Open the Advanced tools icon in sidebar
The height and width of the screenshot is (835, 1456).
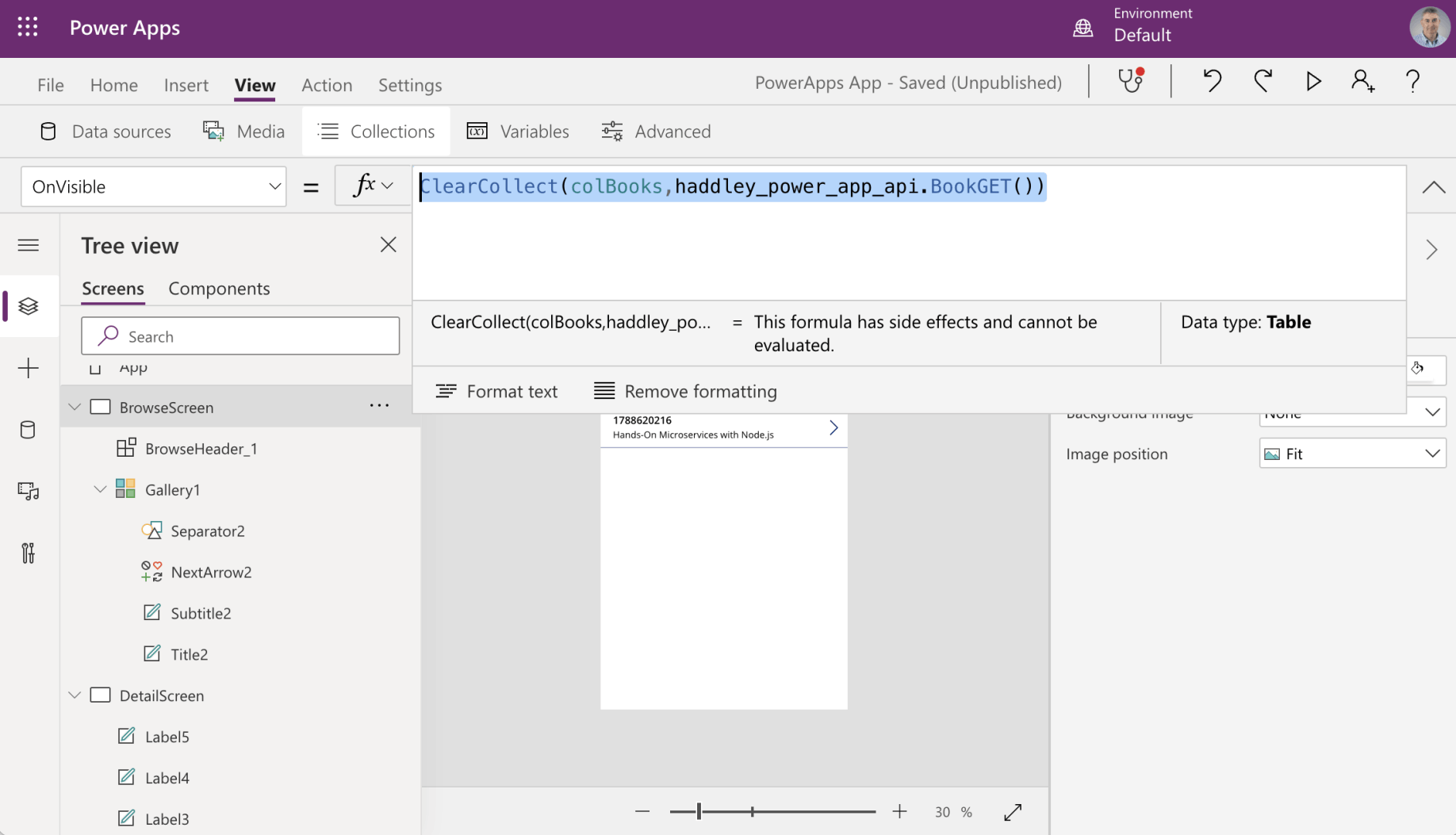pyautogui.click(x=29, y=553)
